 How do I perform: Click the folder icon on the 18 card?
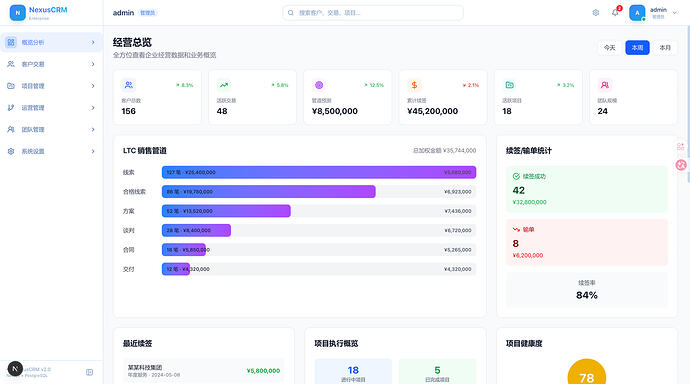click(510, 85)
